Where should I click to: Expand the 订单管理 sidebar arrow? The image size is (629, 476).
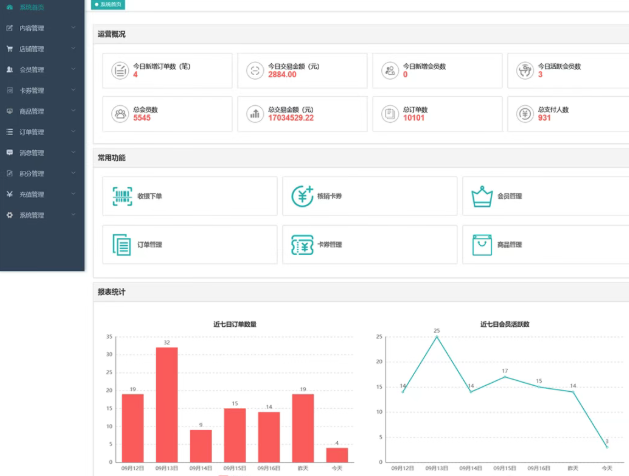73,132
